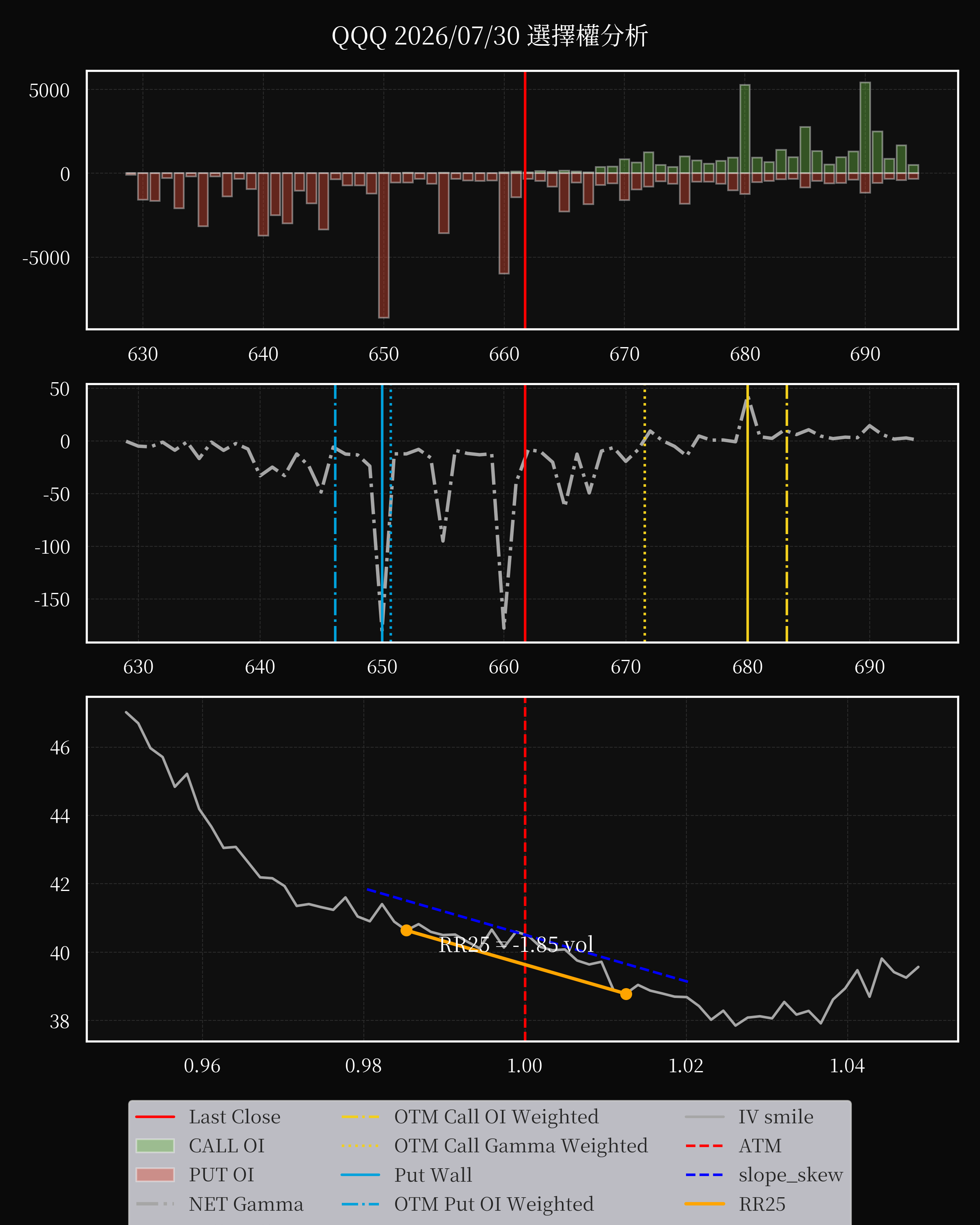Click the blue dashed slope_skew line in IV chart
The height and width of the screenshot is (1225, 980).
[x=527, y=935]
